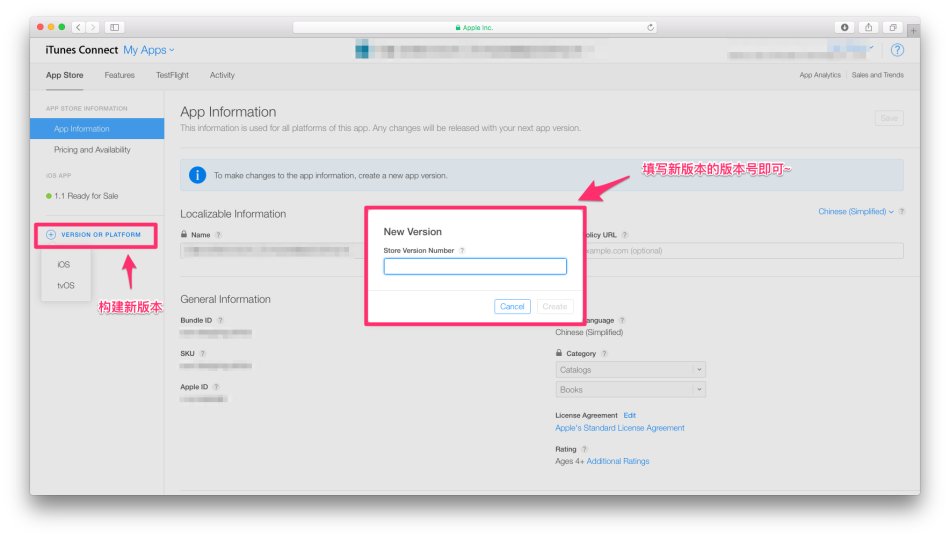The height and width of the screenshot is (538, 950).
Task: Choose iOS from the platform menu
Action: (64, 265)
